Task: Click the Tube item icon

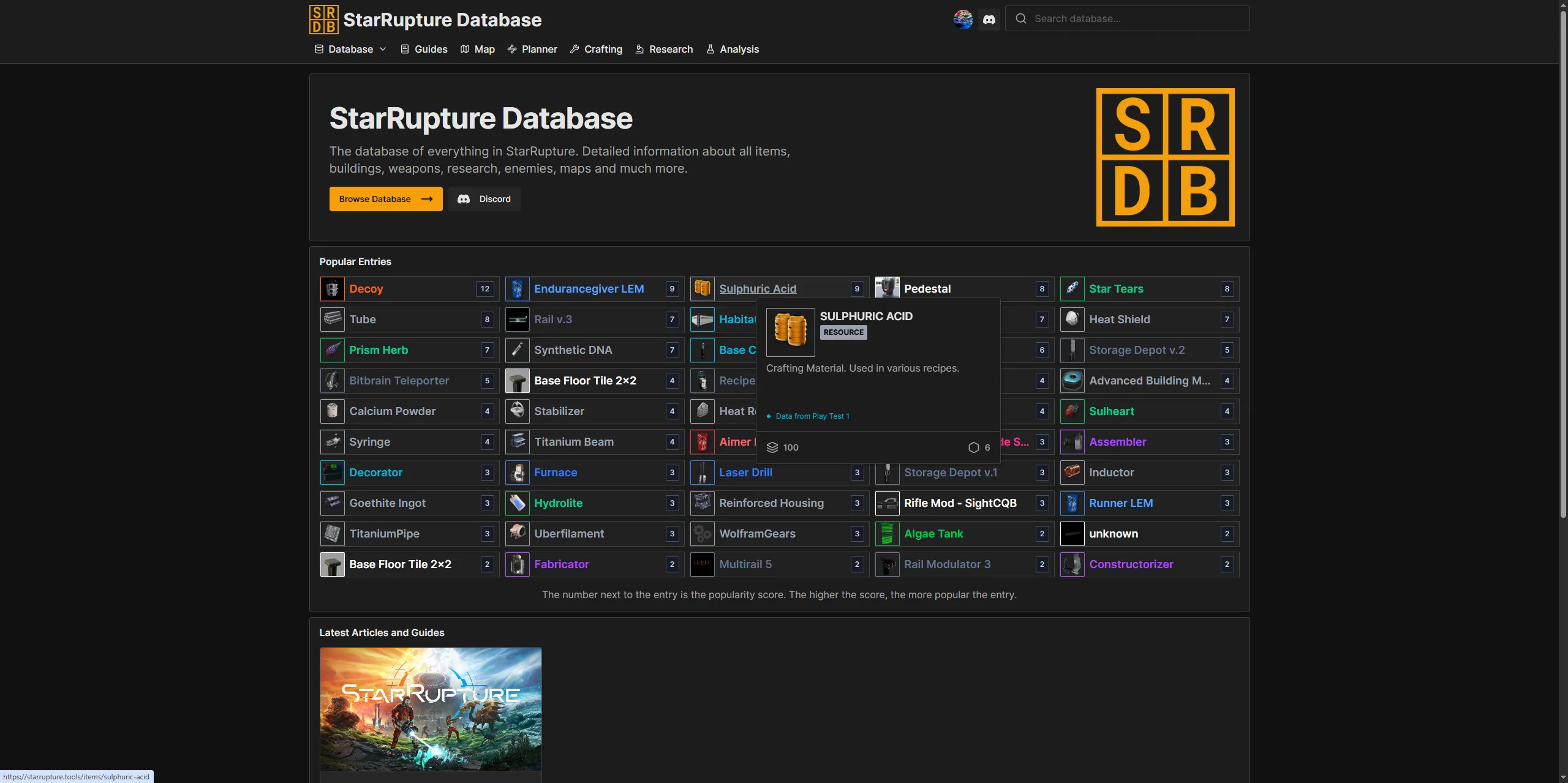Action: pos(333,320)
